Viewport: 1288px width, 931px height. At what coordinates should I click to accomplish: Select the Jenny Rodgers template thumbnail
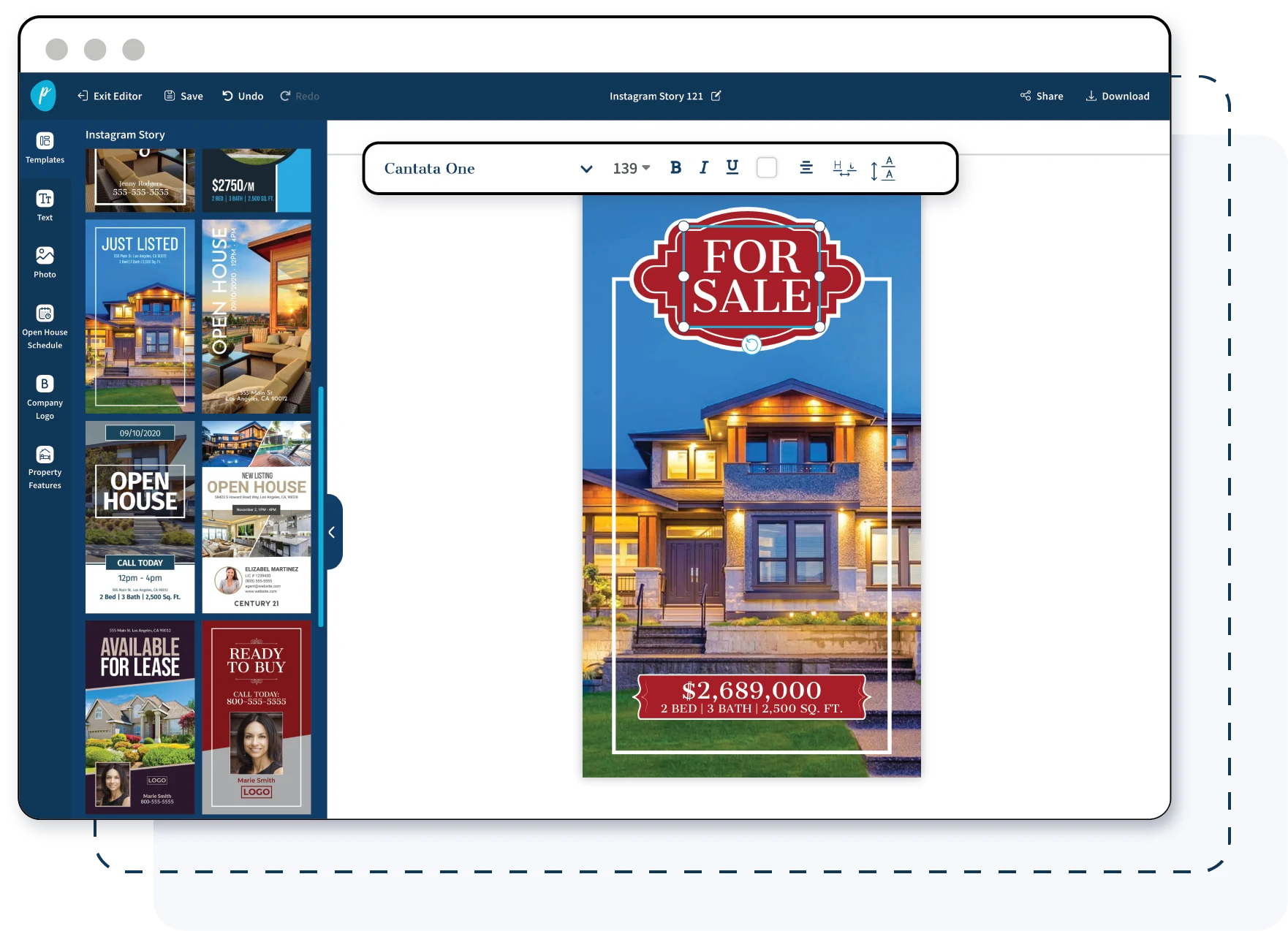coord(140,180)
